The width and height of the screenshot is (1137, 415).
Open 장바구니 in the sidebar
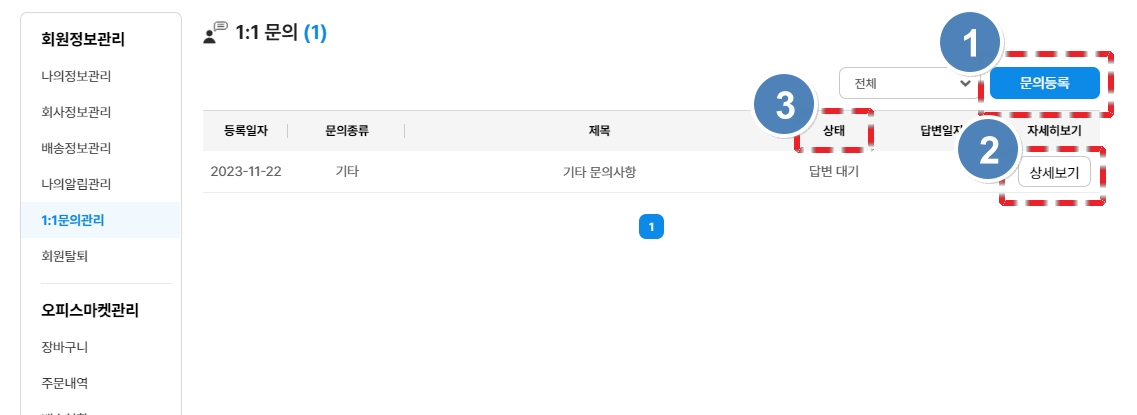[66, 347]
